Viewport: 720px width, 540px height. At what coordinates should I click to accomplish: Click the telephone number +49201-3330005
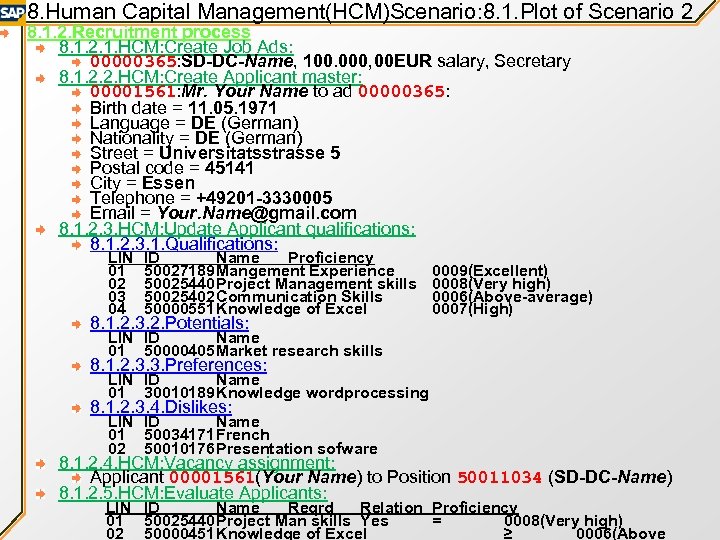click(x=264, y=198)
